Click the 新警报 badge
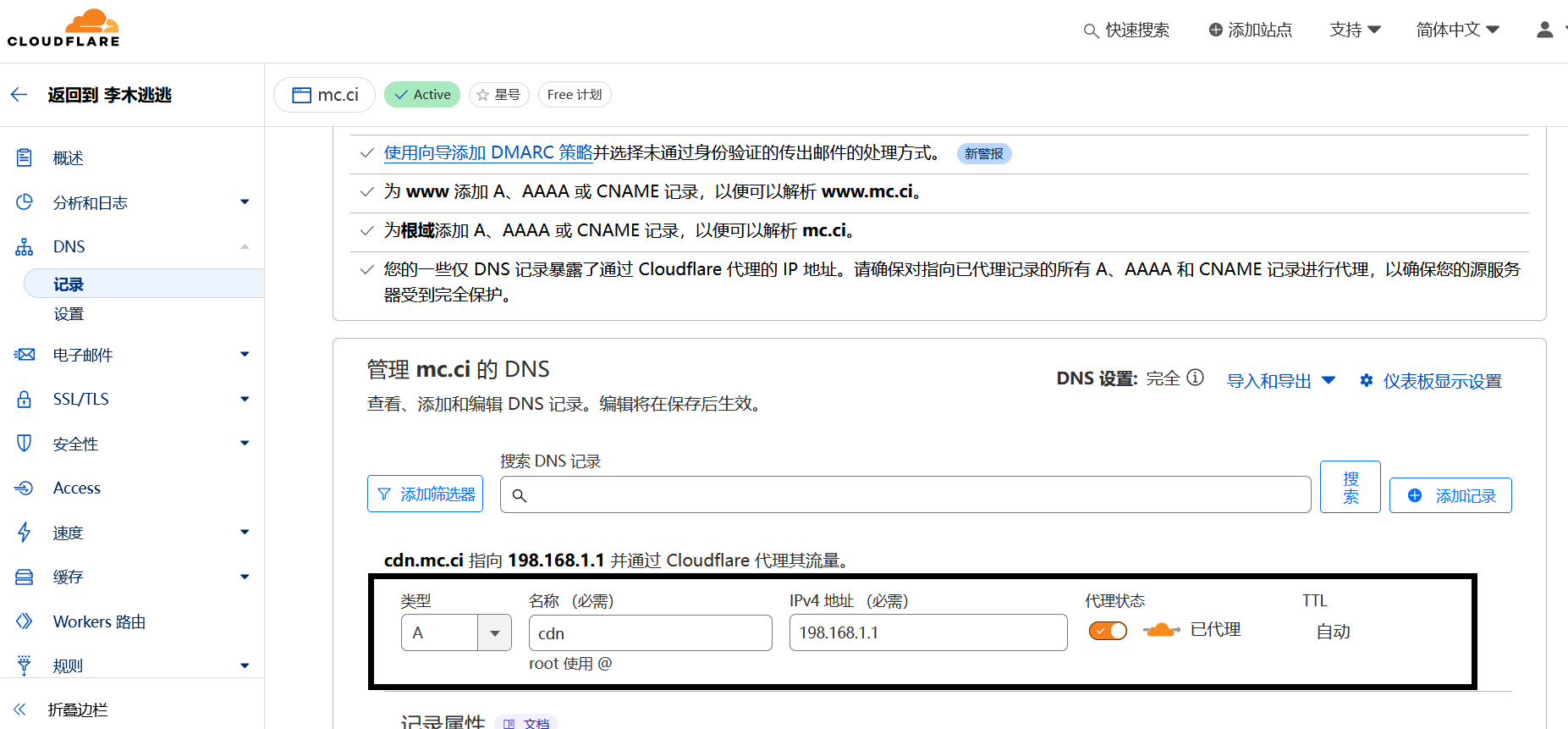The height and width of the screenshot is (729, 1568). point(983,153)
